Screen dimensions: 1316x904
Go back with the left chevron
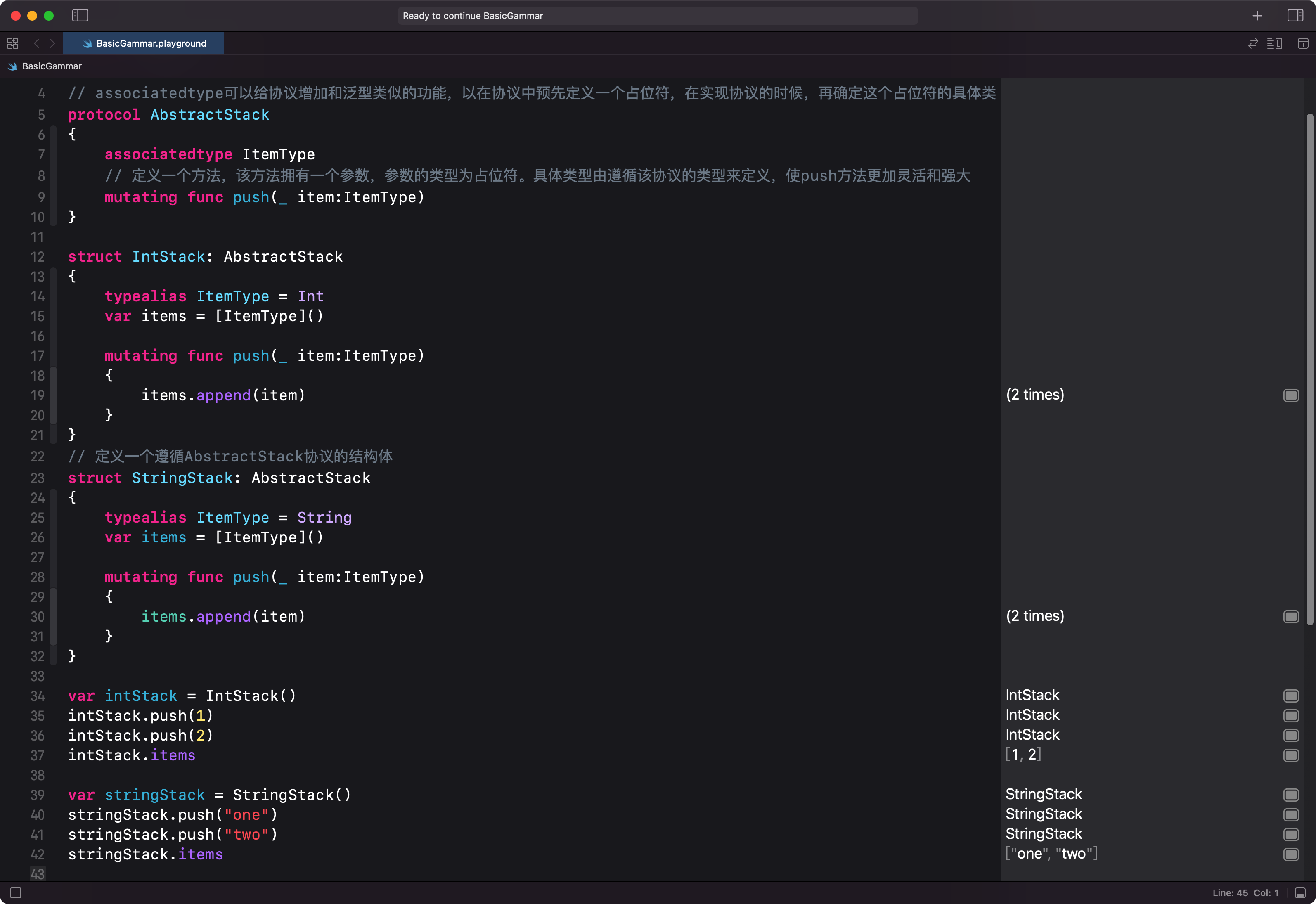37,43
